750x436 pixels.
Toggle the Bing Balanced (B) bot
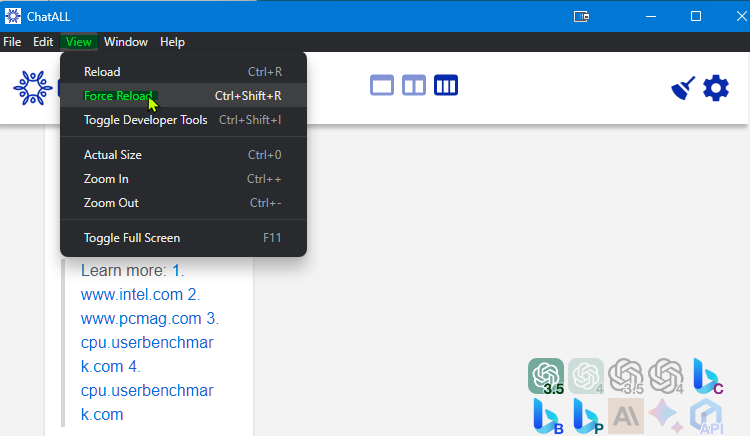pos(548,416)
